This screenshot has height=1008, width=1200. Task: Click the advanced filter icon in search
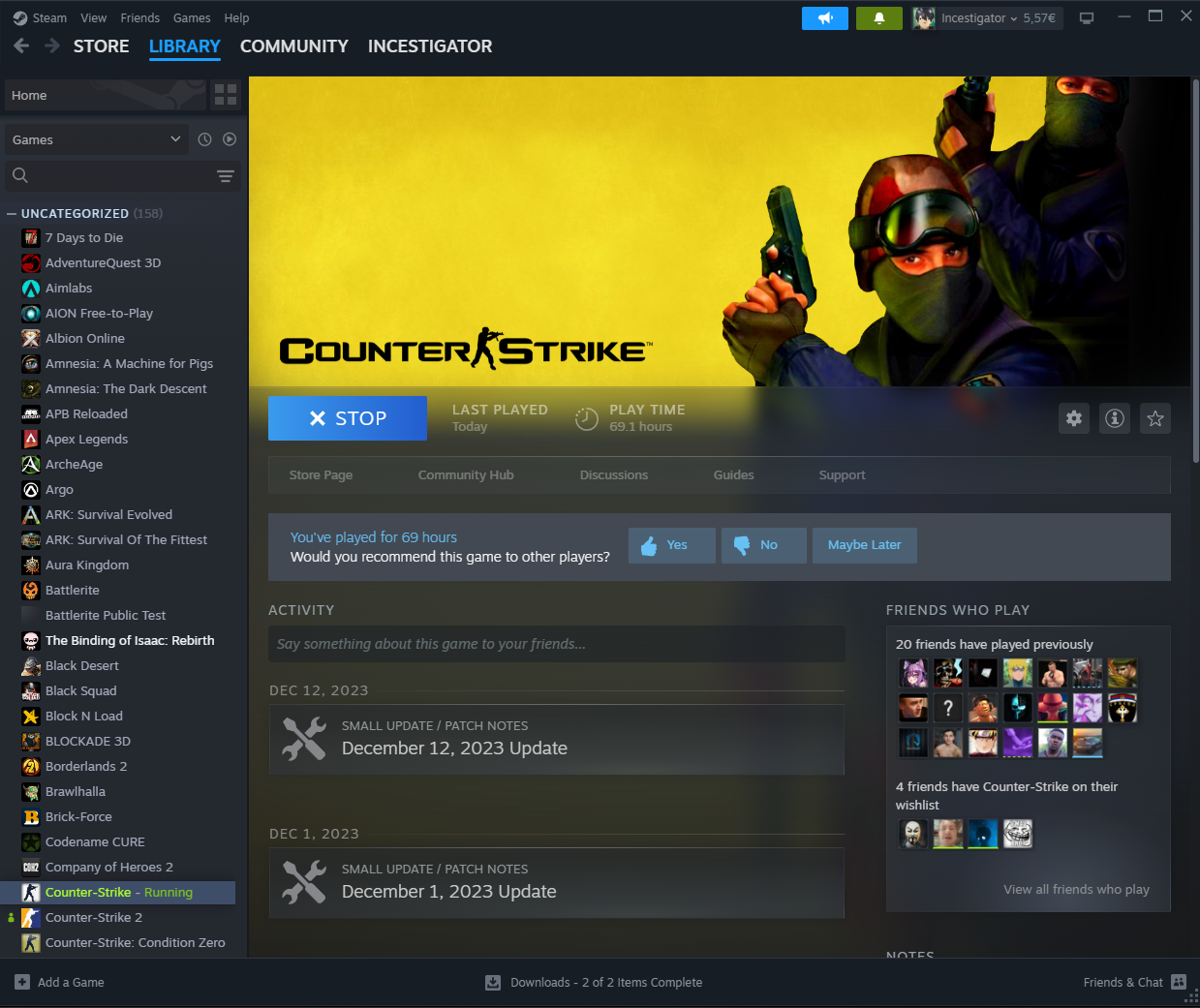(226, 176)
